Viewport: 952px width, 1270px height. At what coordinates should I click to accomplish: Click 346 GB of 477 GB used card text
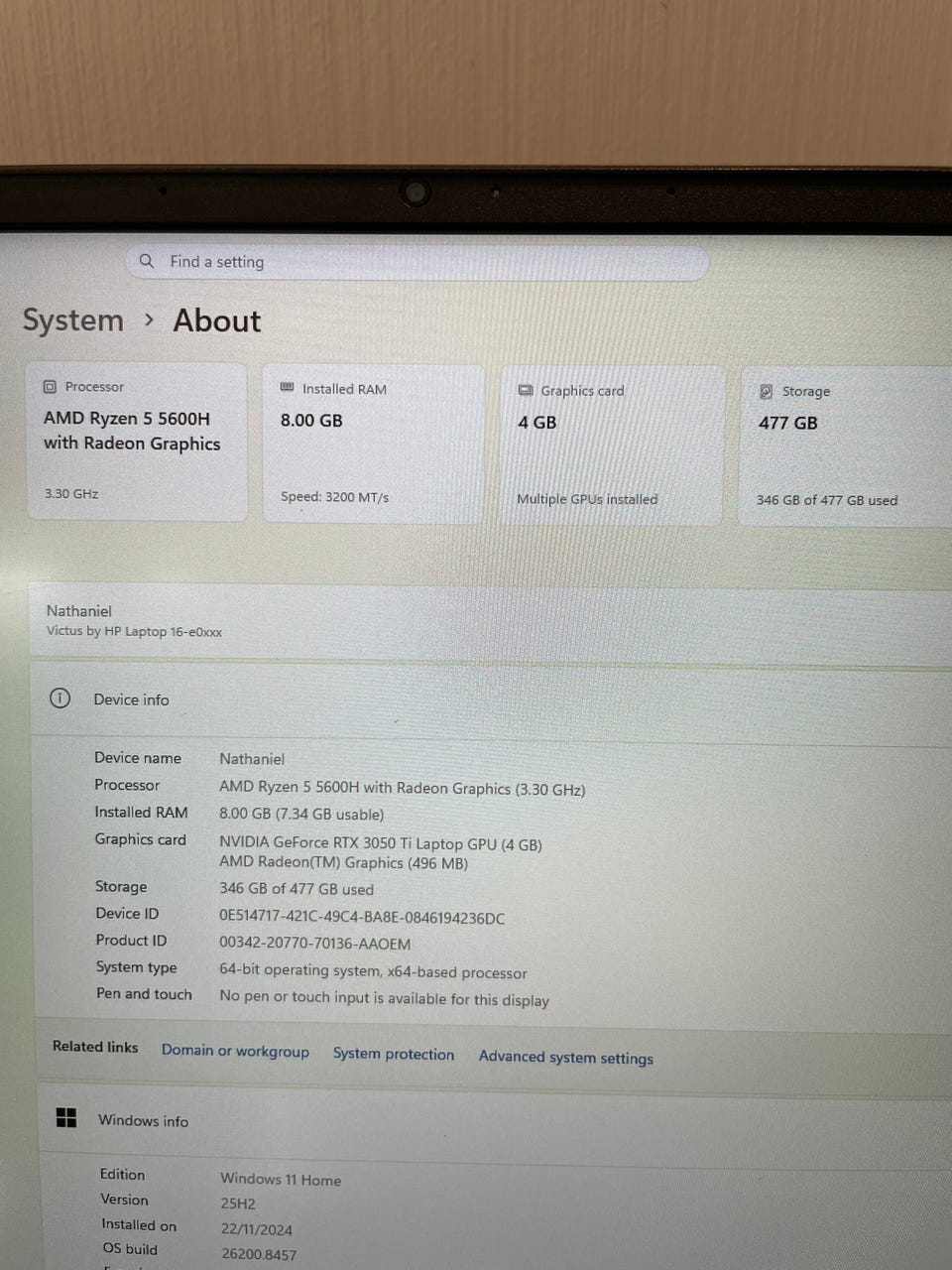[827, 500]
